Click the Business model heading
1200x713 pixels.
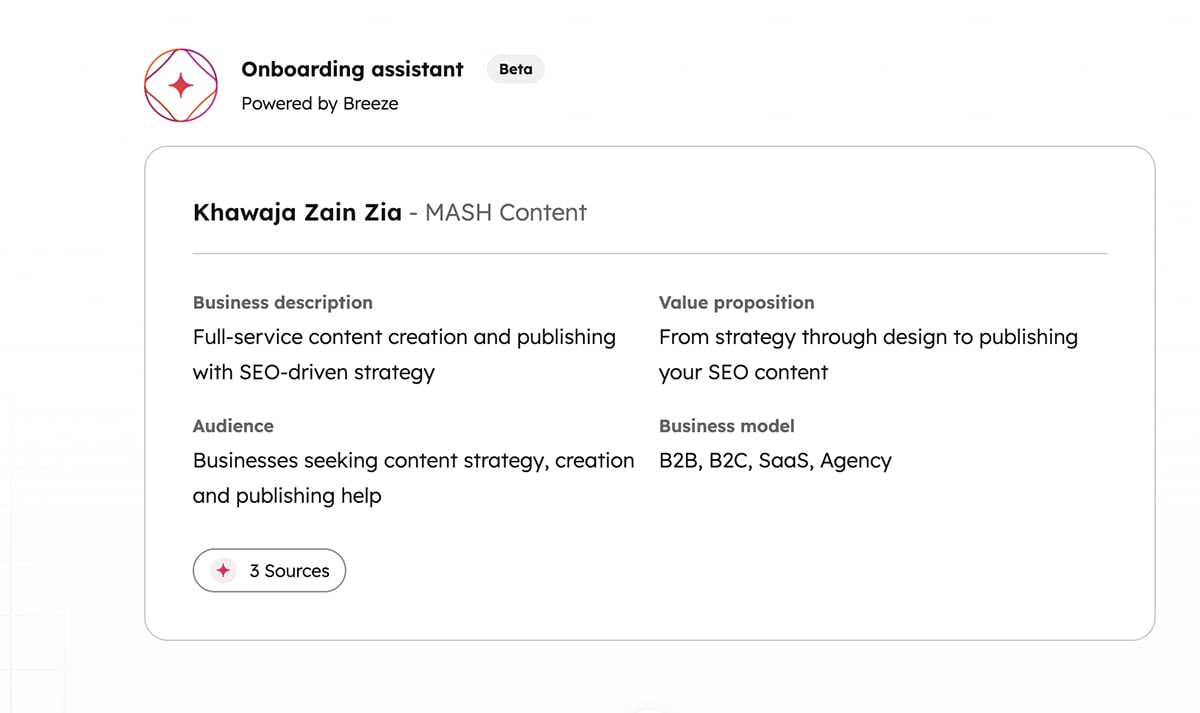(x=726, y=426)
